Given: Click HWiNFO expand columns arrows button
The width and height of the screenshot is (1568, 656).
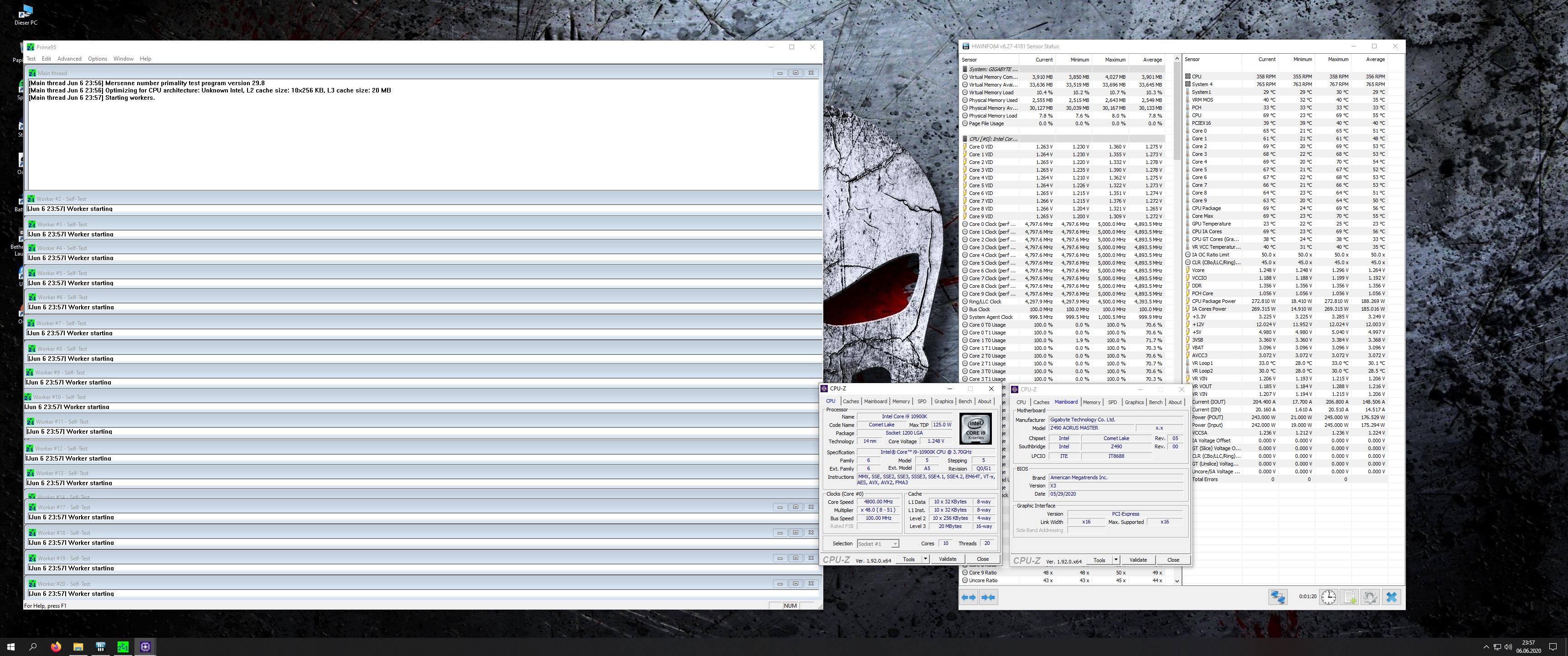Looking at the screenshot, I should click(x=969, y=597).
